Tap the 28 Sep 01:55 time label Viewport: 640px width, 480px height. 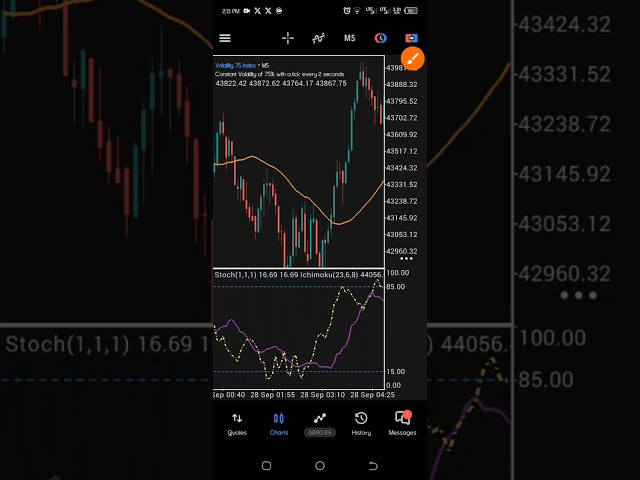point(273,395)
